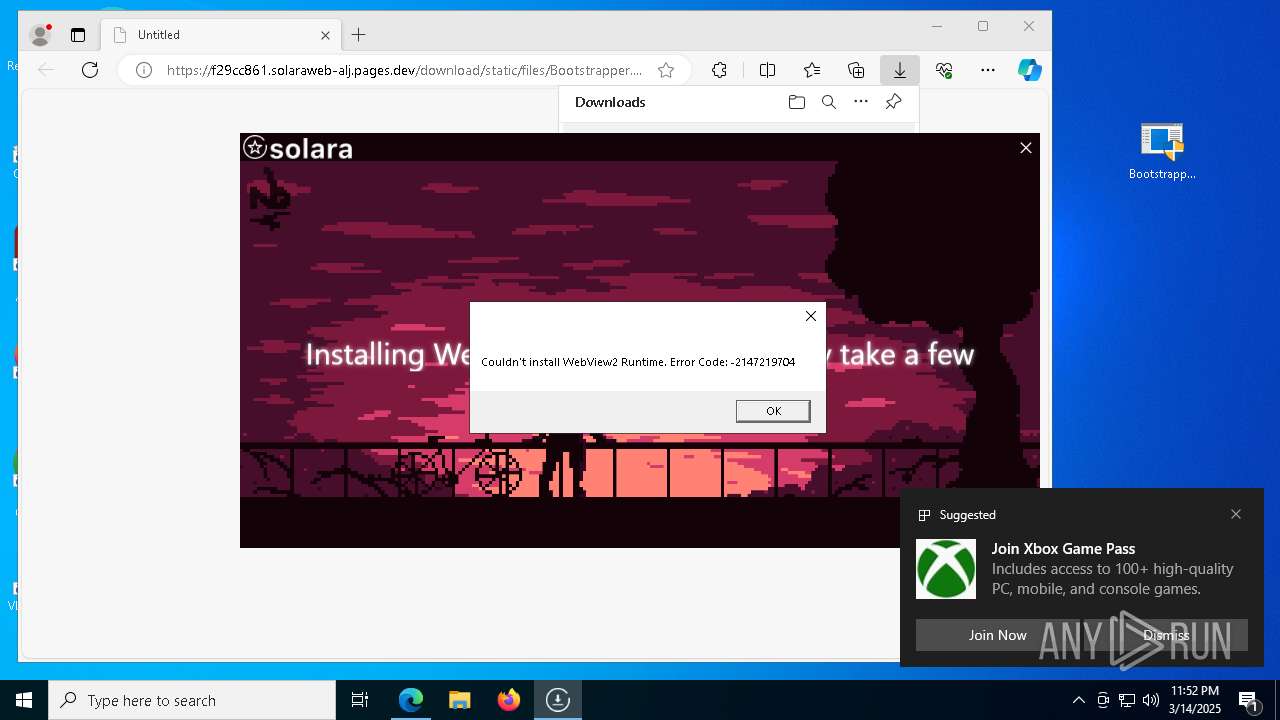Minimize the Edge browser window
The image size is (1280, 720).
point(937,27)
